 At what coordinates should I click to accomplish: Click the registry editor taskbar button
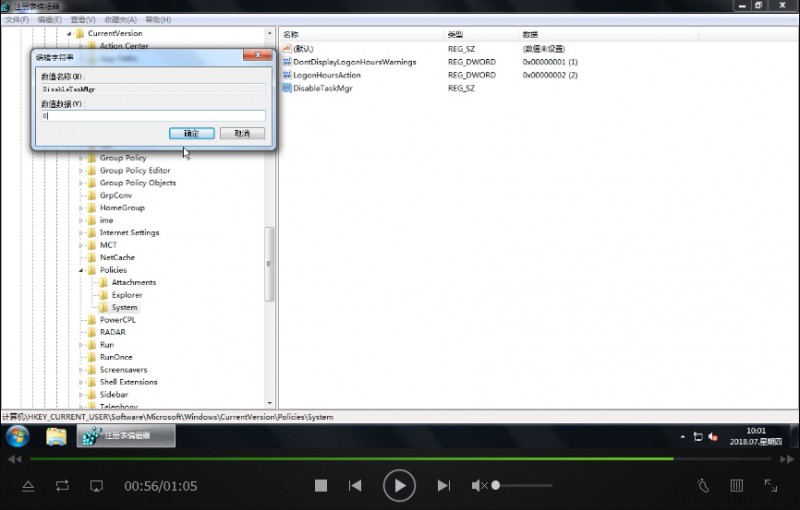tap(126, 436)
